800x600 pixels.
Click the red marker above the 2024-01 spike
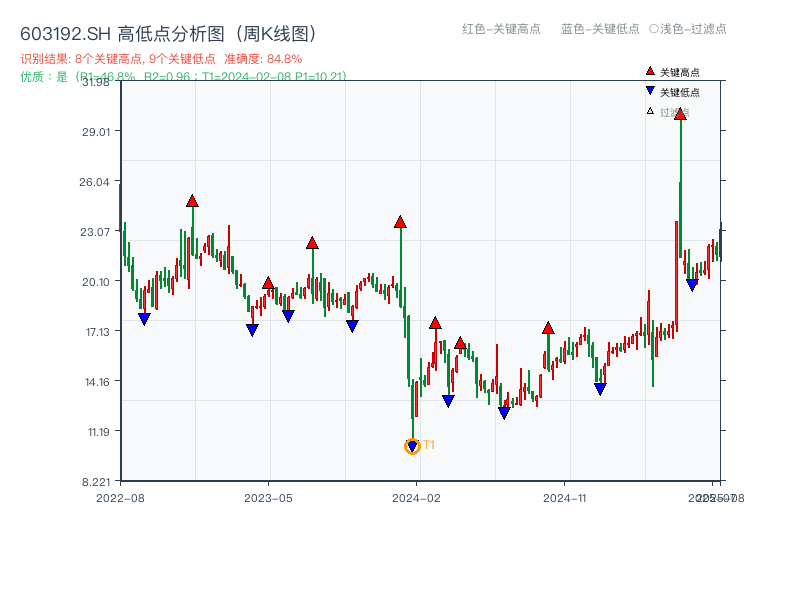click(401, 224)
